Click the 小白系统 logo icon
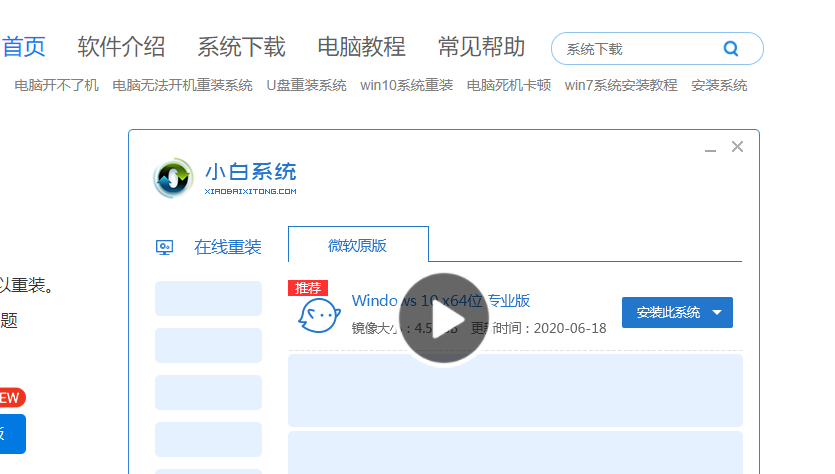The height and width of the screenshot is (474, 835). click(x=173, y=178)
